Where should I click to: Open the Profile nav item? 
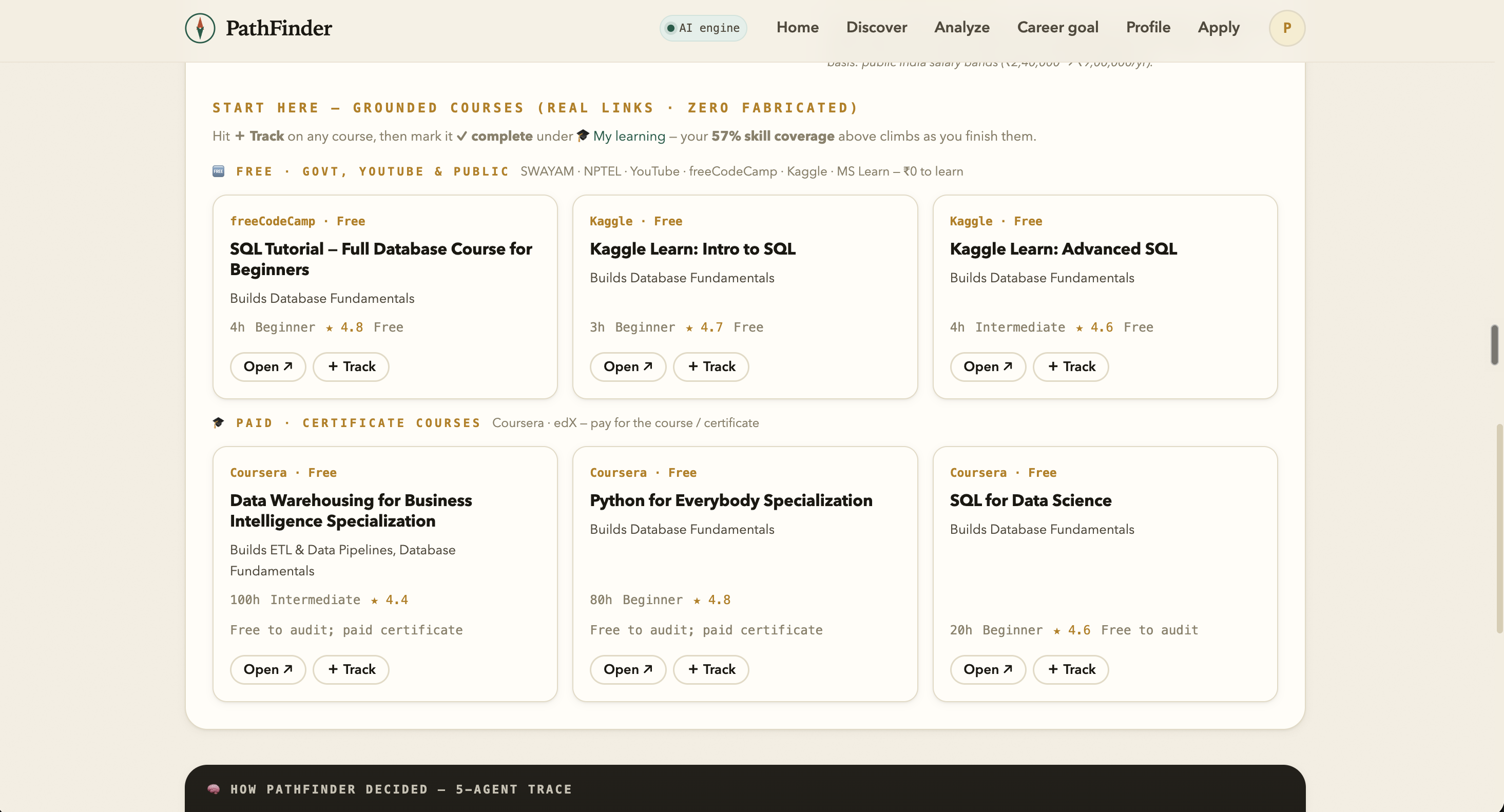(1148, 27)
